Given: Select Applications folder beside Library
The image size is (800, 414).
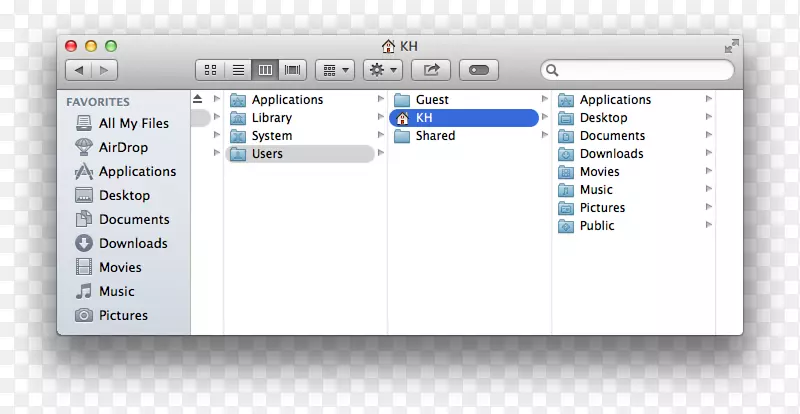Looking at the screenshot, I should coord(299,100).
